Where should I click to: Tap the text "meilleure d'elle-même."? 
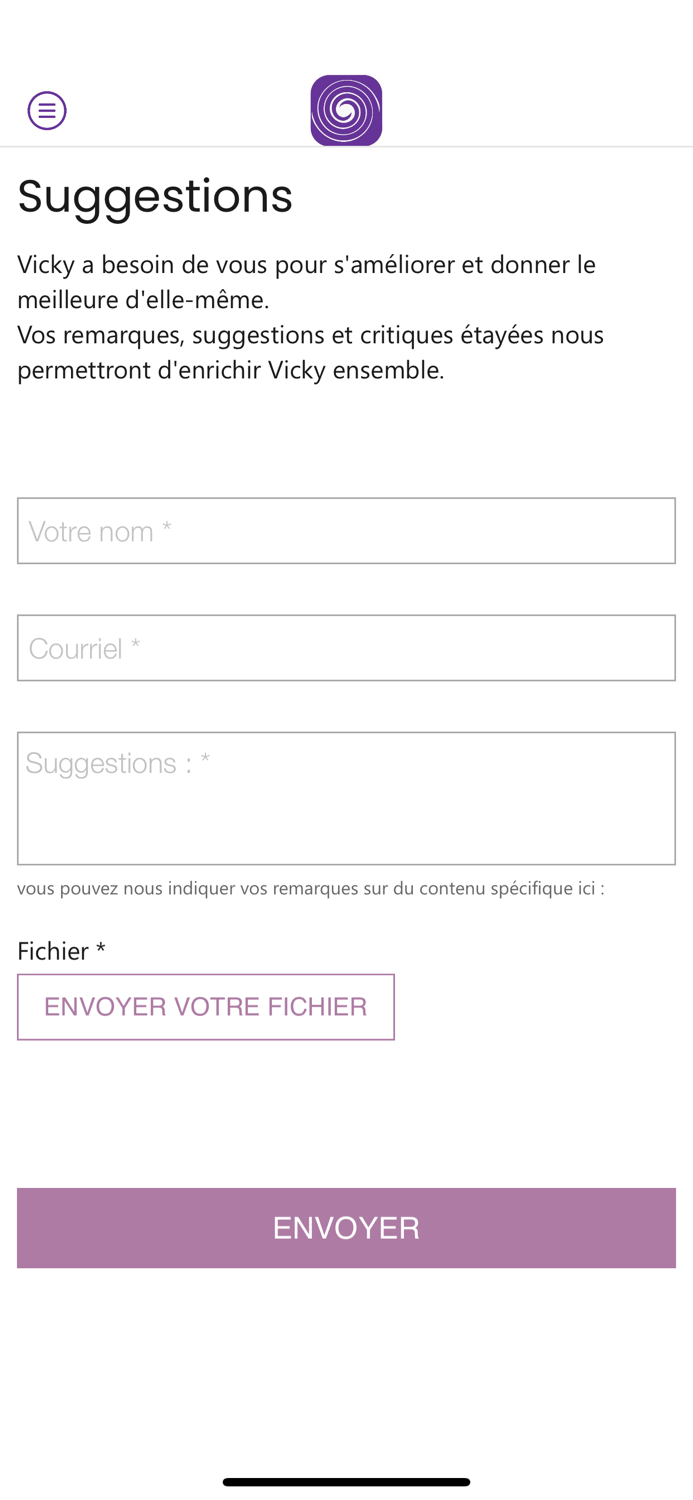[143, 300]
